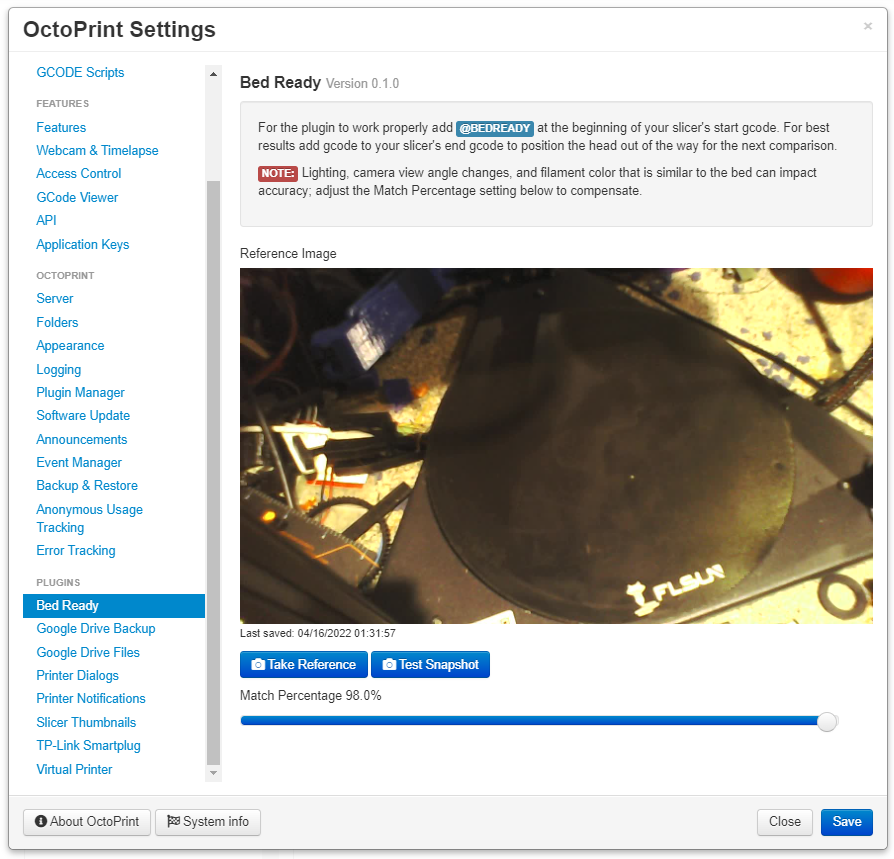Save the settings

(847, 822)
